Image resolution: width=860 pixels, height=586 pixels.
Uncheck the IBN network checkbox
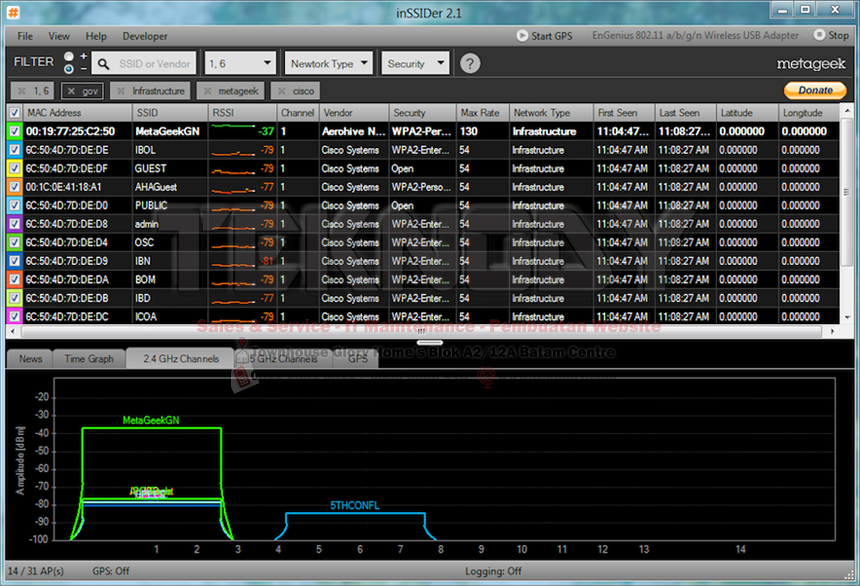point(14,261)
